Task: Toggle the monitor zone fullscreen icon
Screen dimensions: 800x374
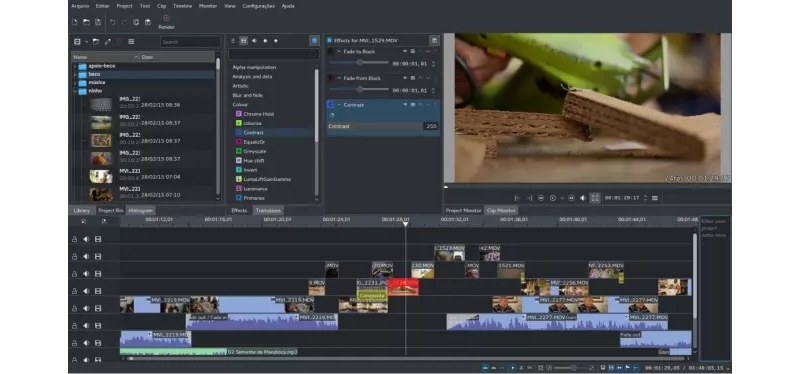Action: 595,198
